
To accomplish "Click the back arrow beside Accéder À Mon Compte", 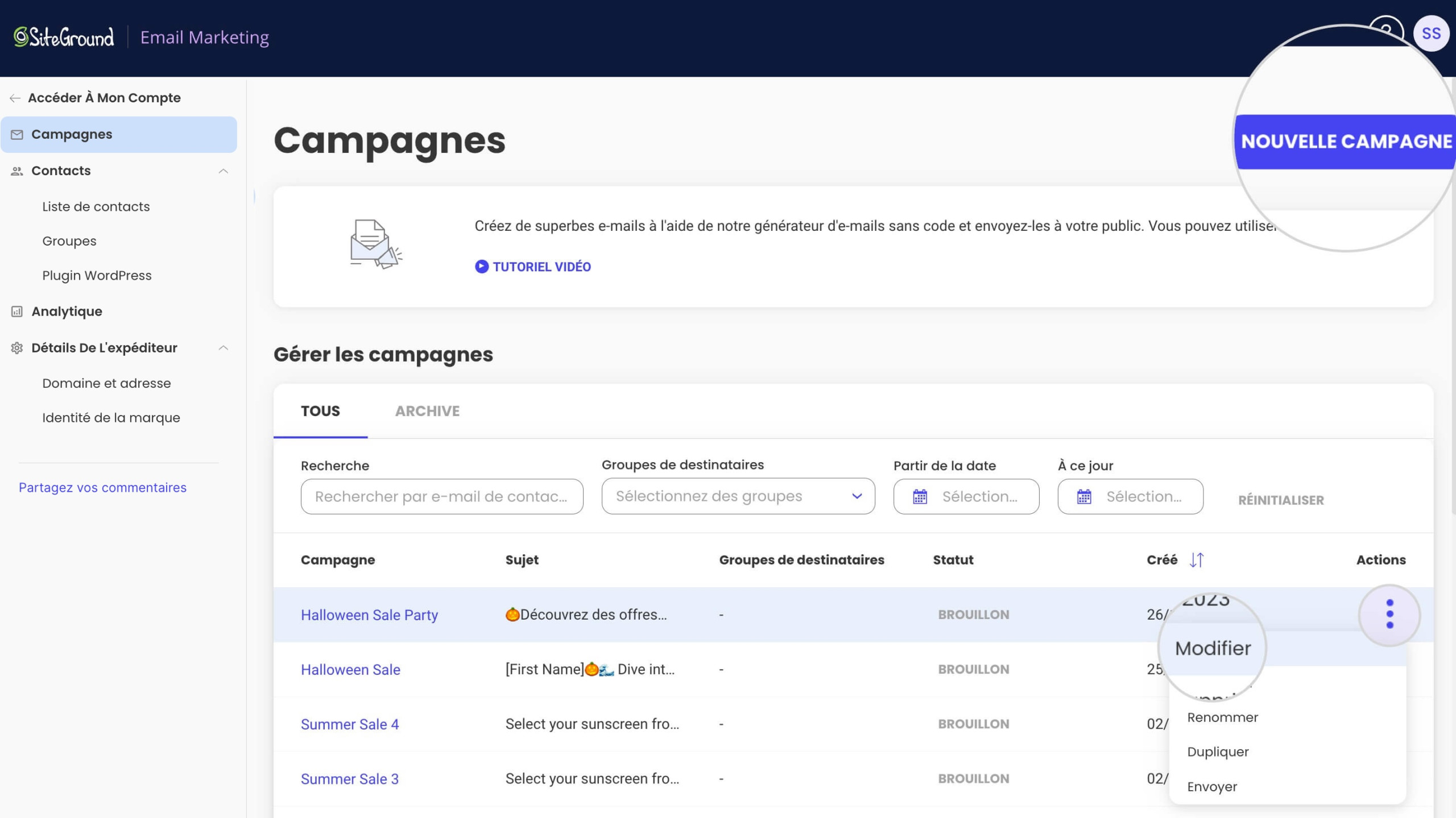I will pos(15,98).
